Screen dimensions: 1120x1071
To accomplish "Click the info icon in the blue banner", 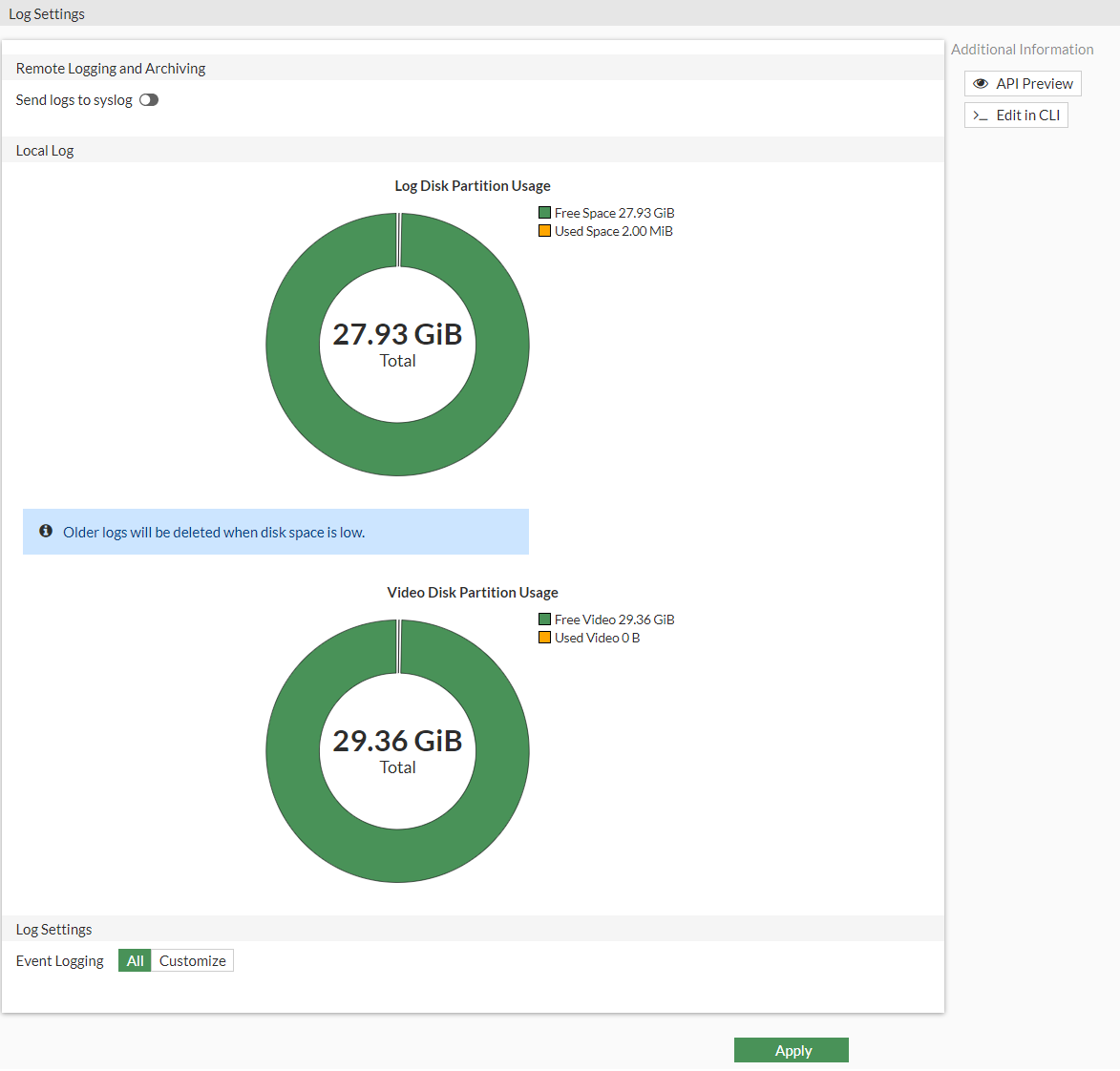I will [46, 532].
